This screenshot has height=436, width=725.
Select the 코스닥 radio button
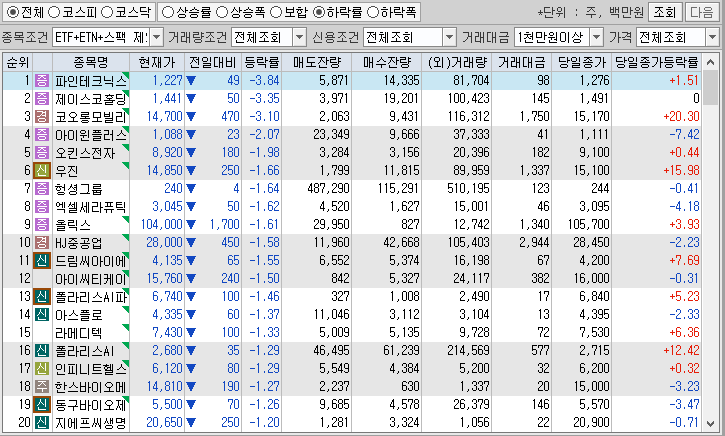(x=107, y=12)
